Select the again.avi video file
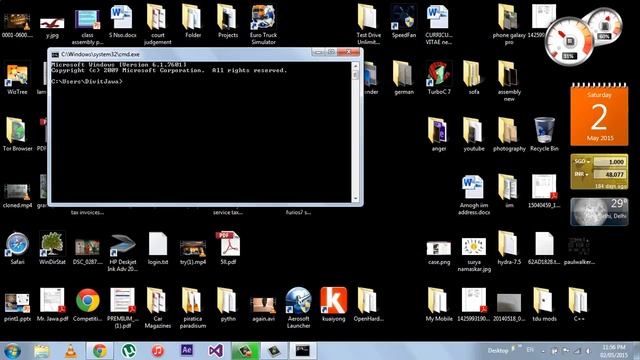This screenshot has width=640, height=360. tap(263, 309)
